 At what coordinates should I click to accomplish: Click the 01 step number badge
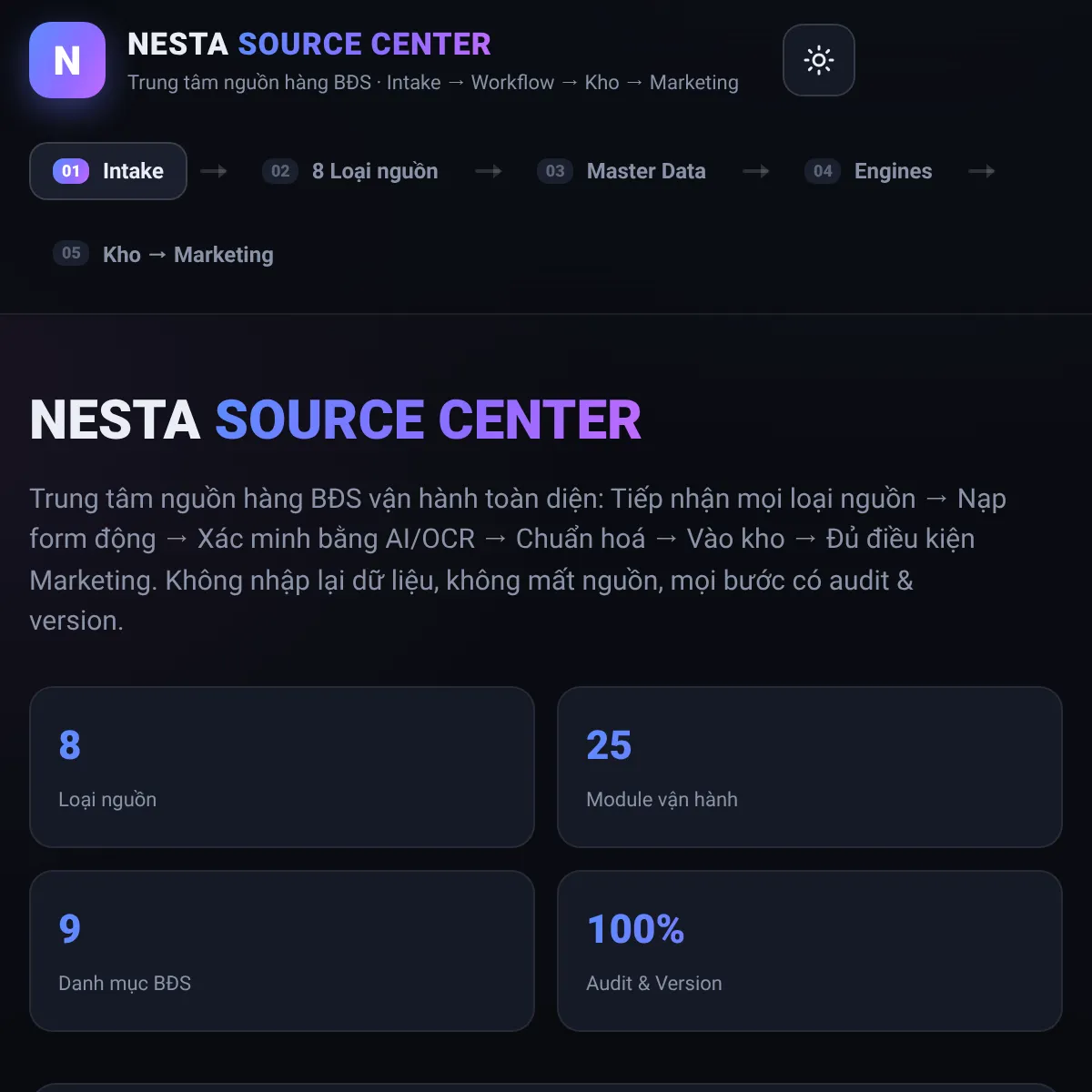(71, 171)
